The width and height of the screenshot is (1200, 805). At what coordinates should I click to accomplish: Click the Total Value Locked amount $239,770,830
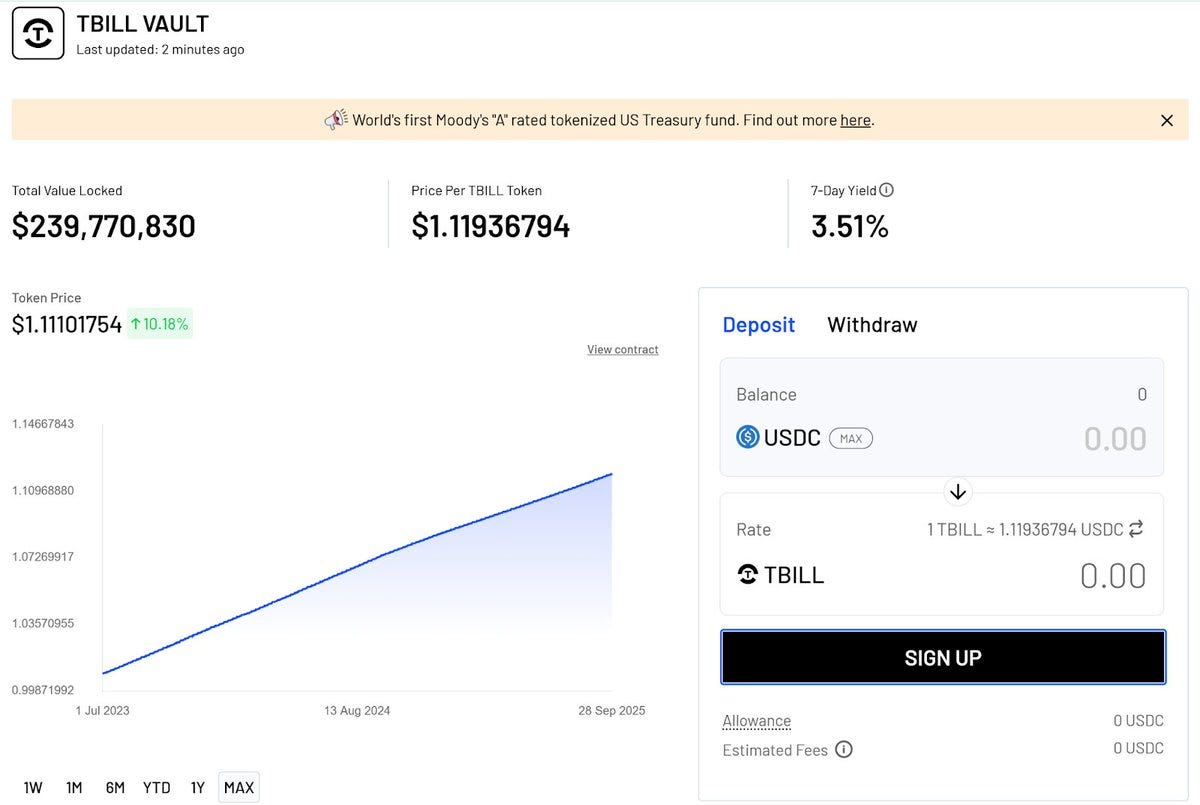pyautogui.click(x=104, y=227)
